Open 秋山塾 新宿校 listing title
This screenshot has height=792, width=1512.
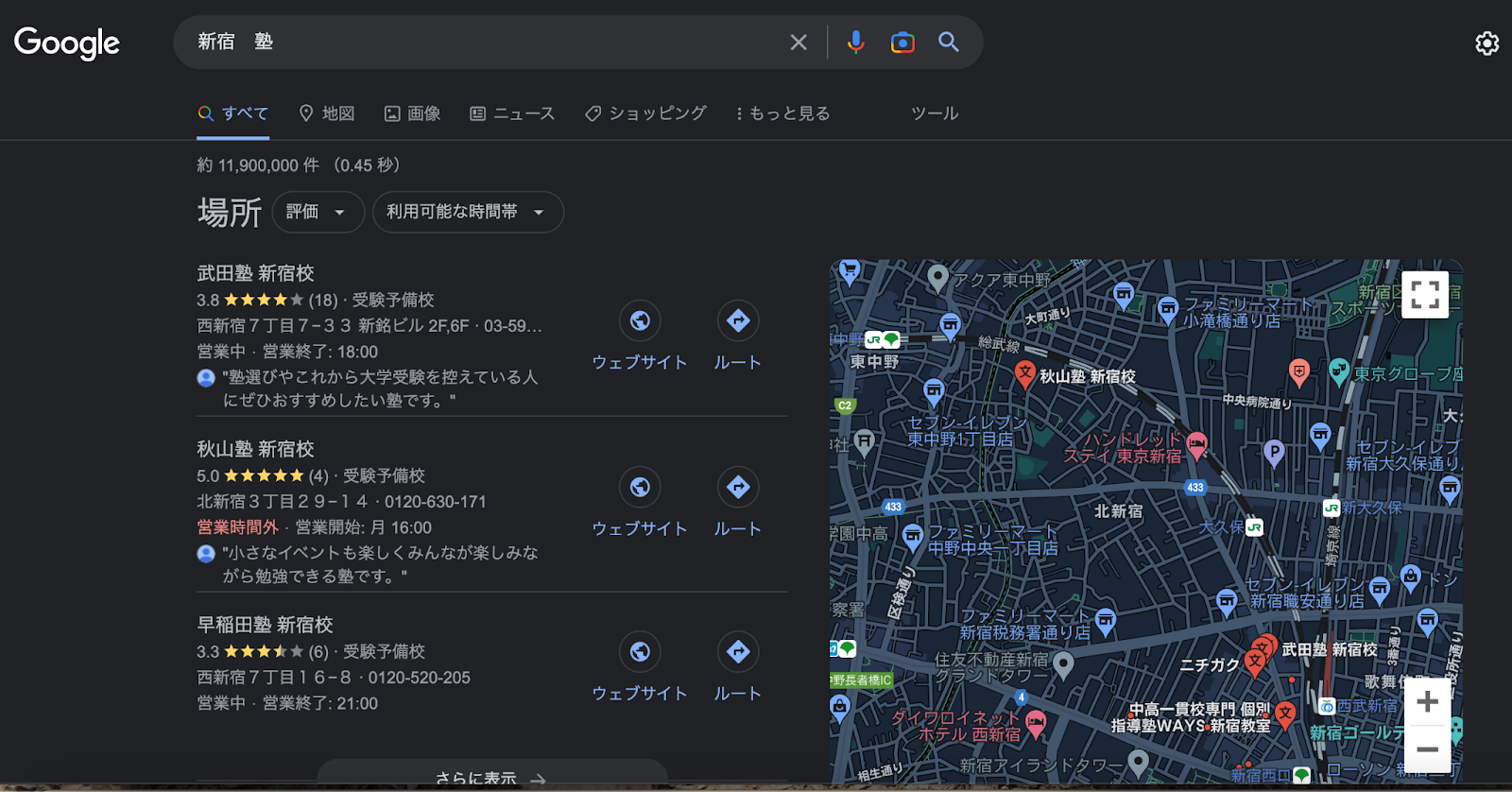coord(255,449)
